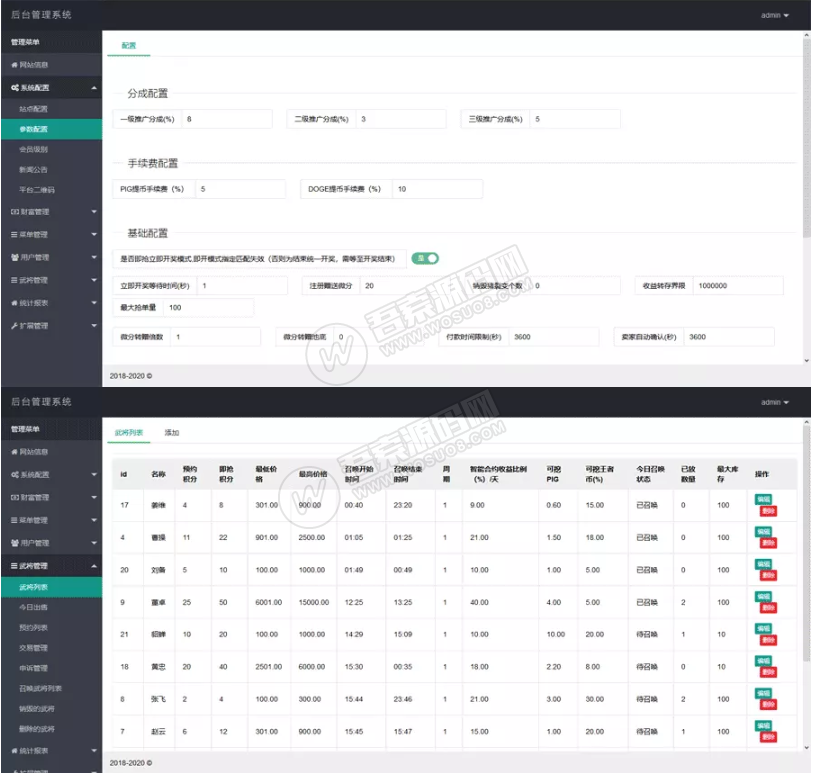This screenshot has width=813, height=773.
Task: Click 编辑 button for row id 17
Action: coord(763,497)
